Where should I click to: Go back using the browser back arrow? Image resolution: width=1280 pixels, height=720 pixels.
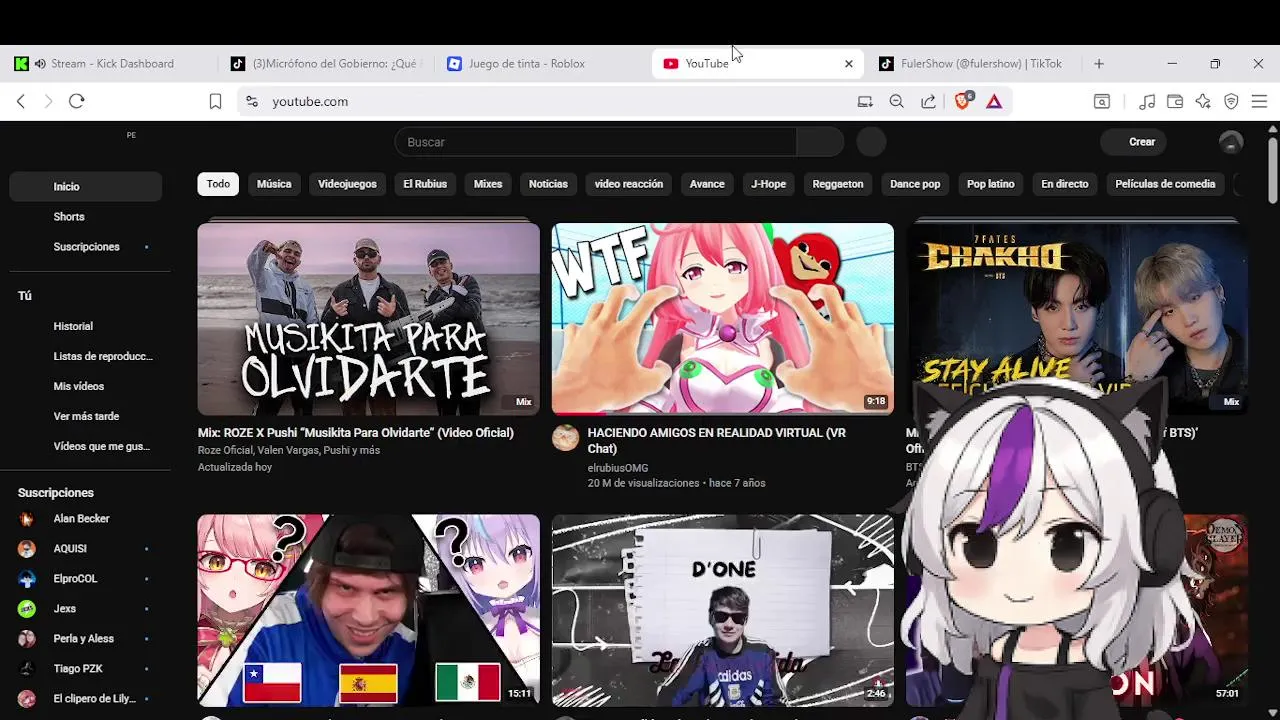click(x=21, y=101)
